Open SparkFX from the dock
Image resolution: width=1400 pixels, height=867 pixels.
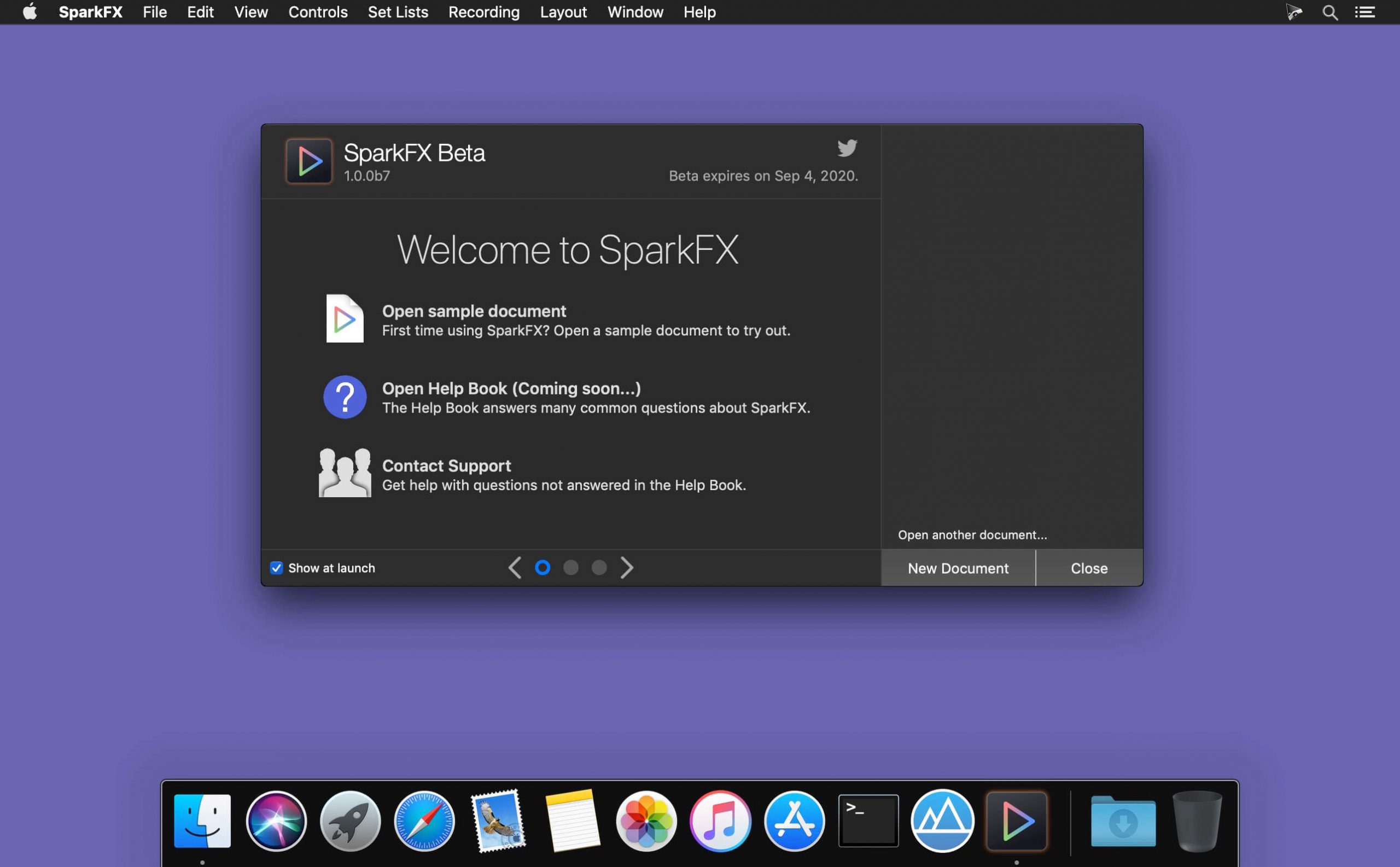(x=1017, y=821)
